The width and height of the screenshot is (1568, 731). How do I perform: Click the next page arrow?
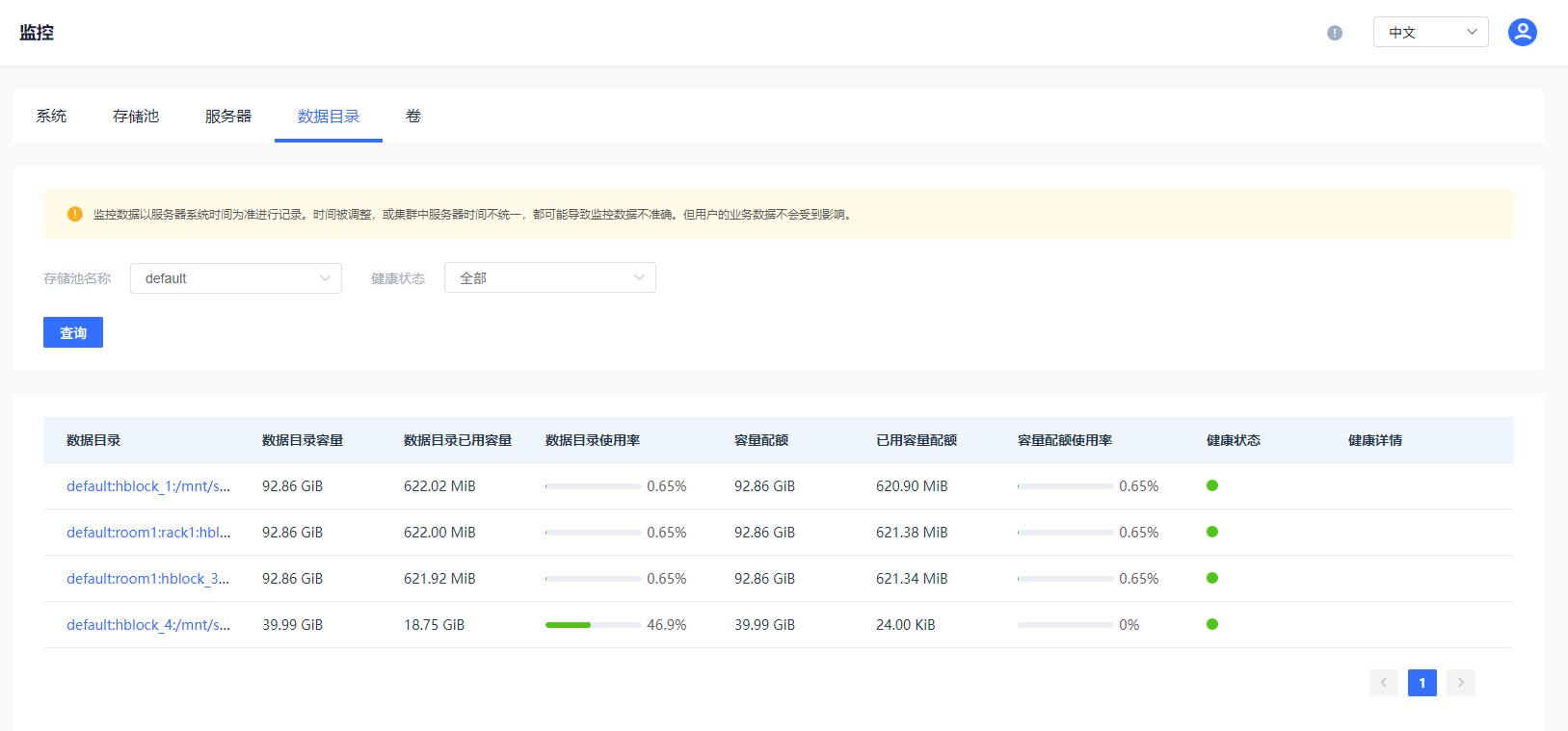tap(1460, 683)
